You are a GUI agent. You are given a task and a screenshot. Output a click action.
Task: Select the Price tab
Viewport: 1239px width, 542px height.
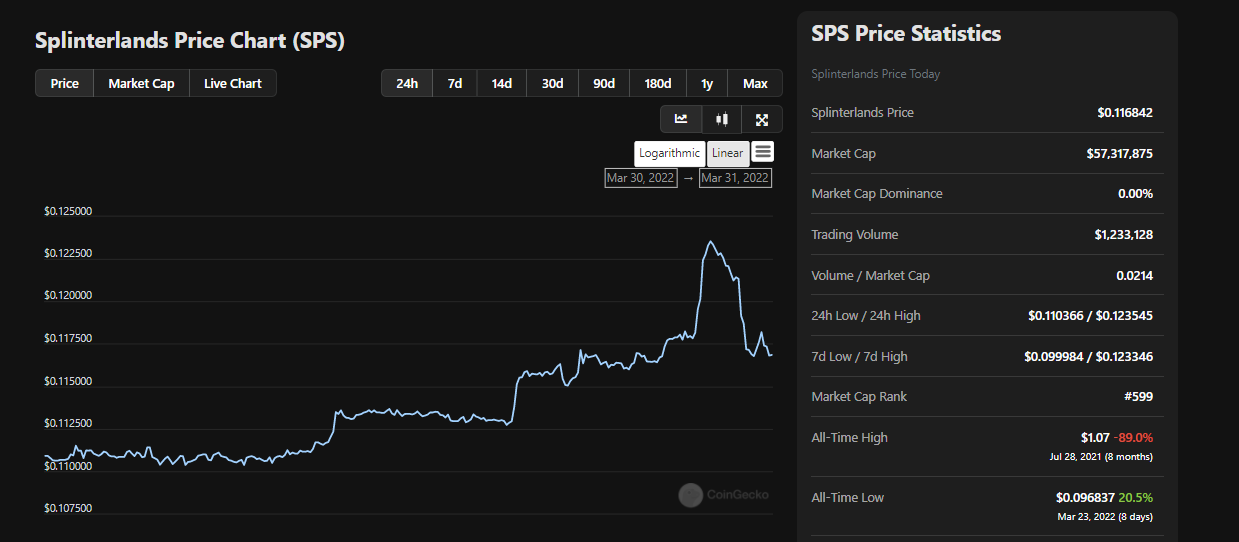(x=65, y=83)
